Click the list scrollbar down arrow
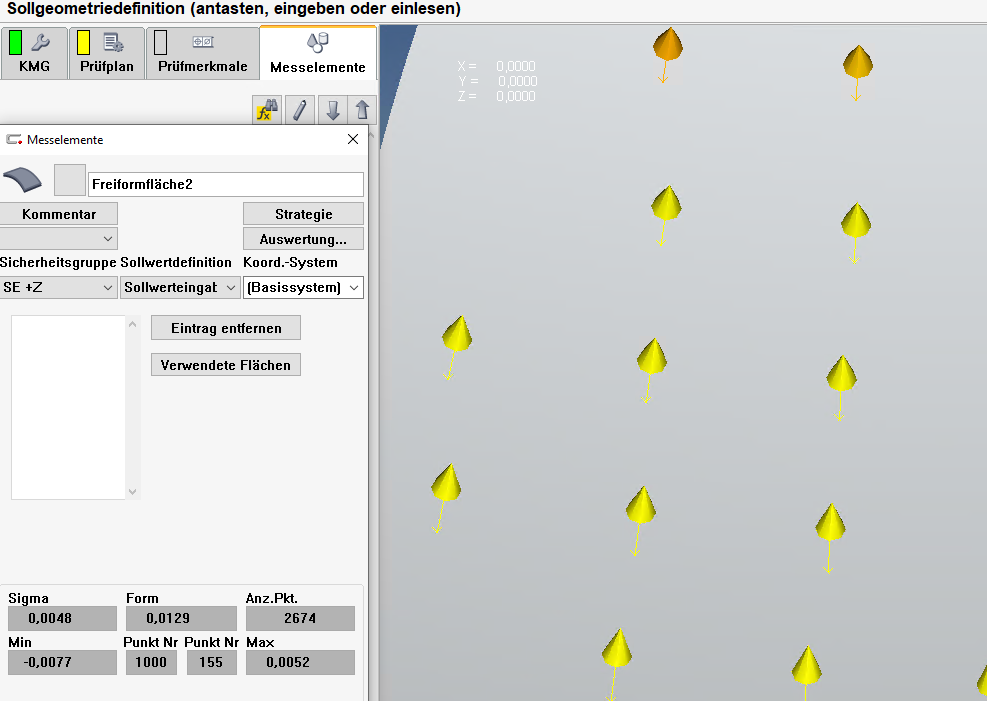This screenshot has height=701, width=987. 132,491
